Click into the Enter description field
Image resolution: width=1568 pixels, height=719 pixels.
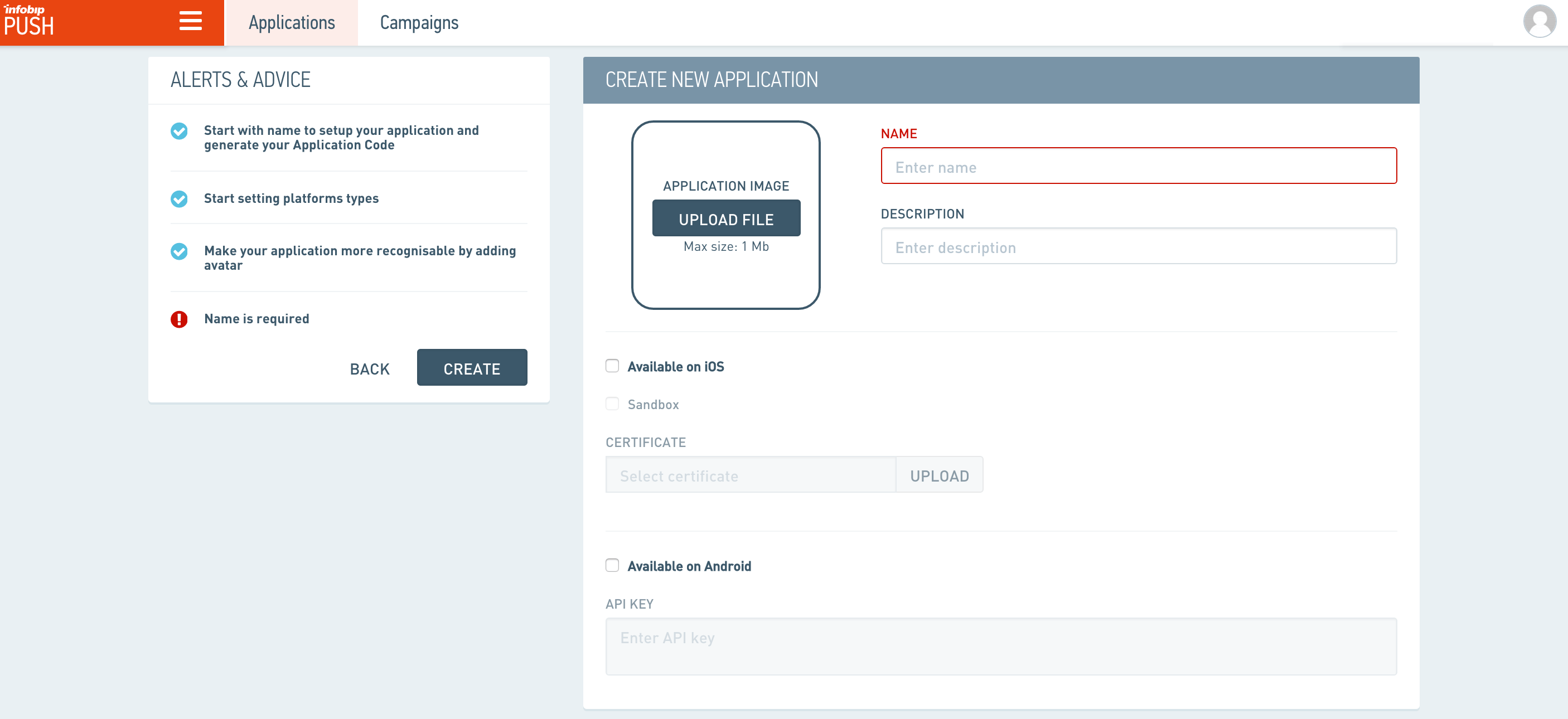coord(1138,246)
